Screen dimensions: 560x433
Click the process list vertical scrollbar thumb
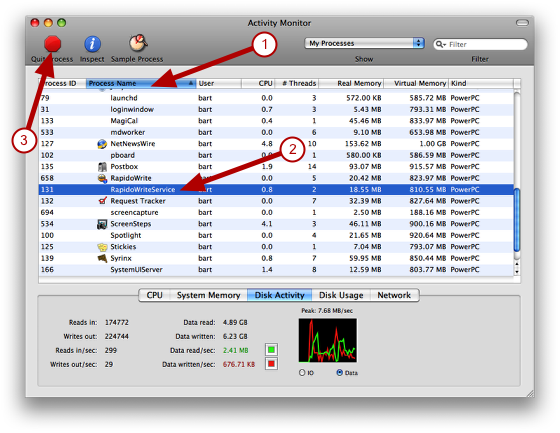[x=516, y=220]
